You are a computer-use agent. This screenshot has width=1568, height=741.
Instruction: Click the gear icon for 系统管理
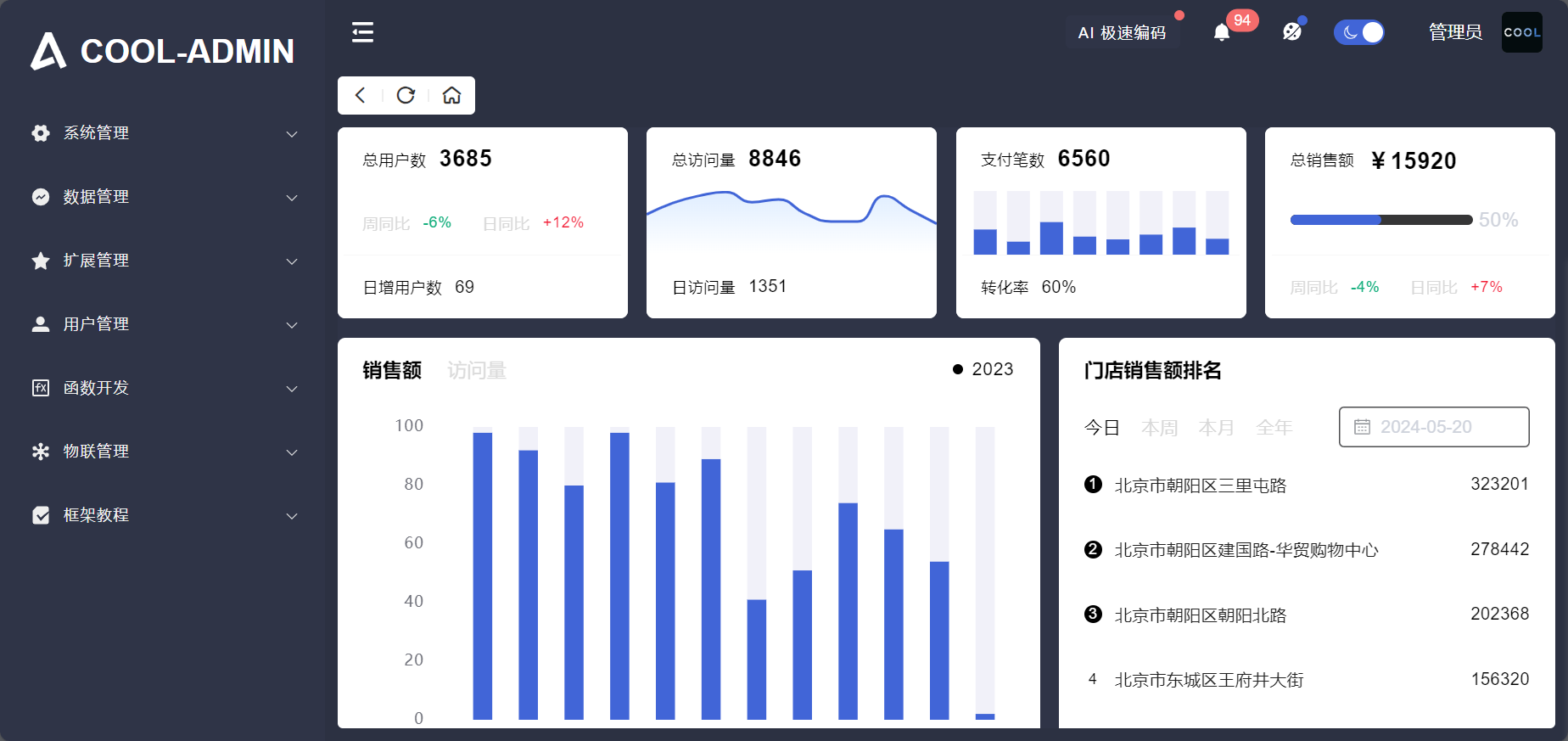pos(41,133)
